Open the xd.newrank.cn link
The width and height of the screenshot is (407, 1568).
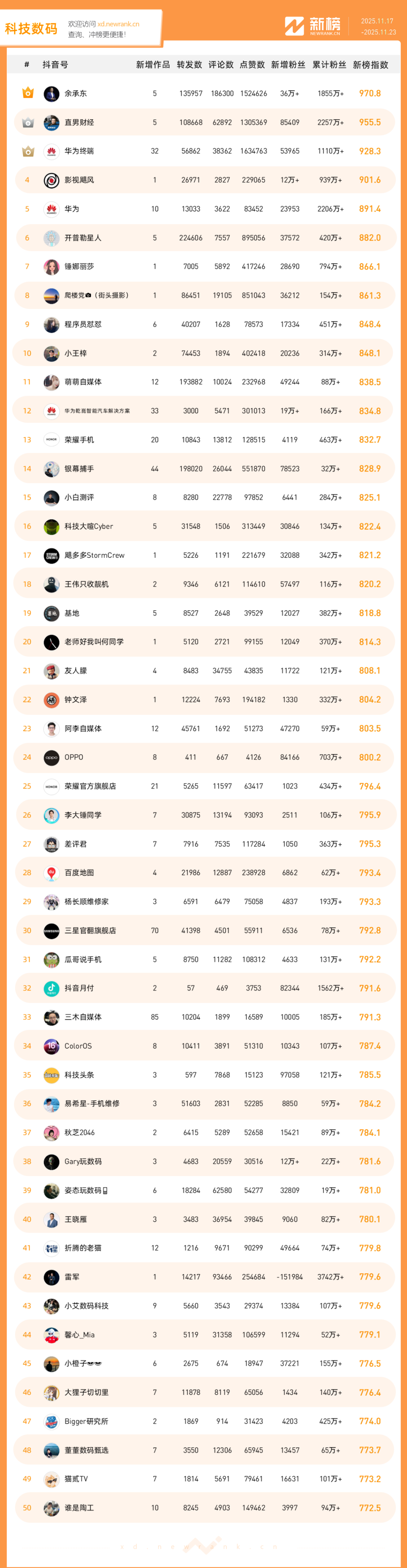point(118,25)
